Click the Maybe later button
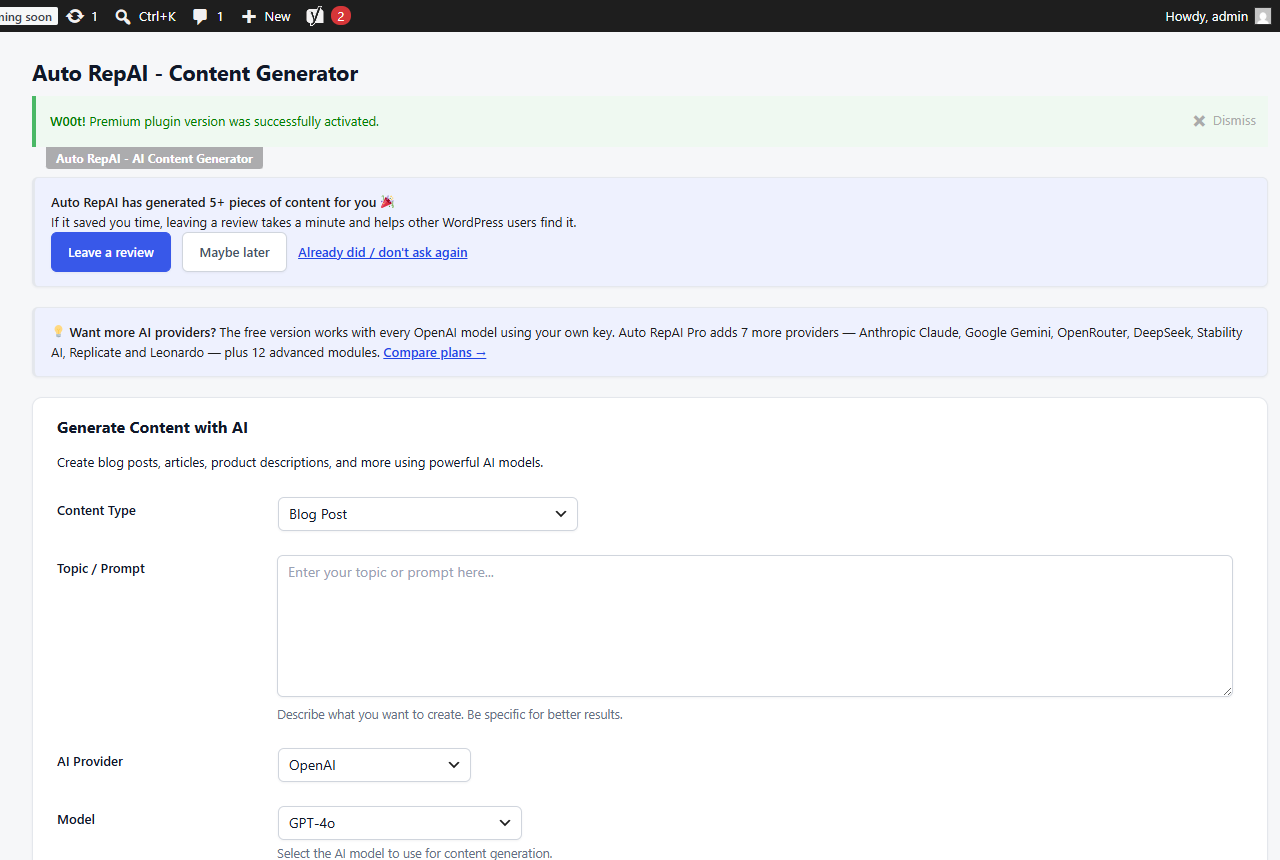Viewport: 1280px width, 860px height. click(234, 252)
